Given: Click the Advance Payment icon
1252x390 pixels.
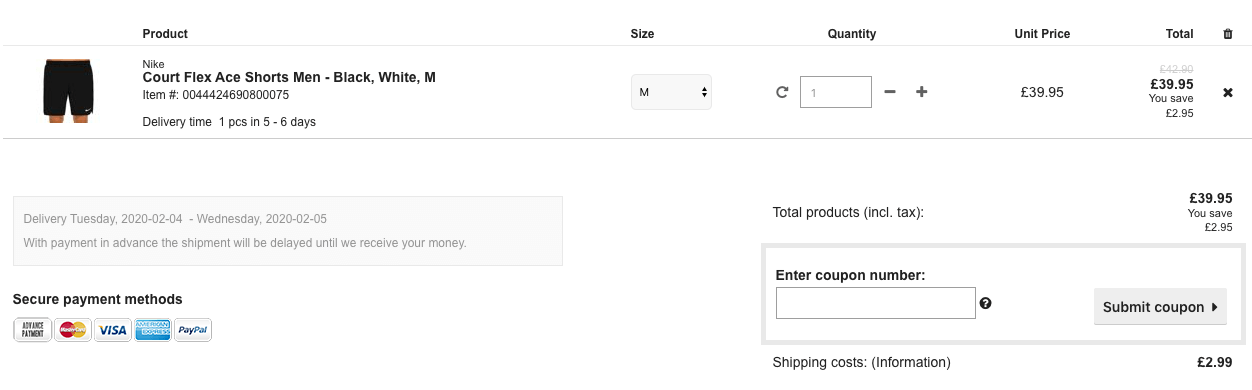Looking at the screenshot, I should tap(33, 330).
